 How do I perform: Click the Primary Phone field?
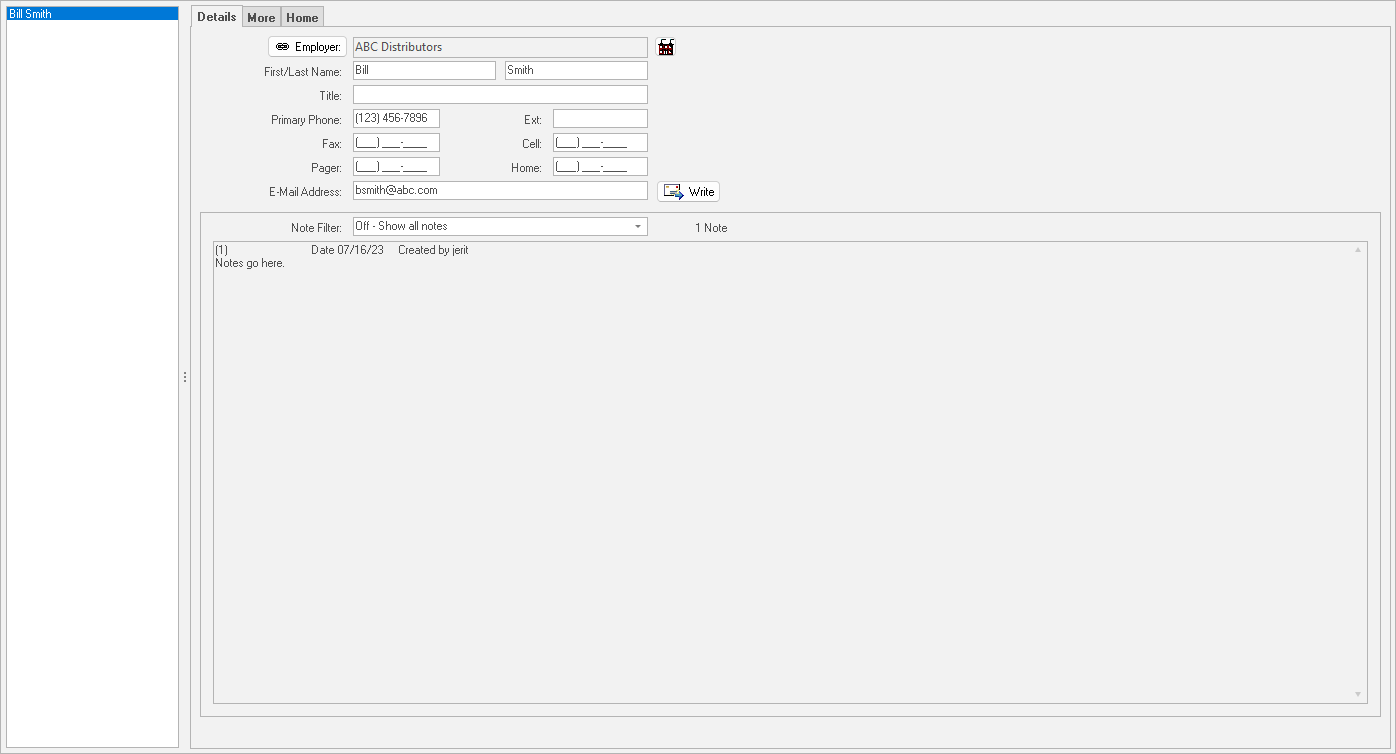tap(396, 119)
